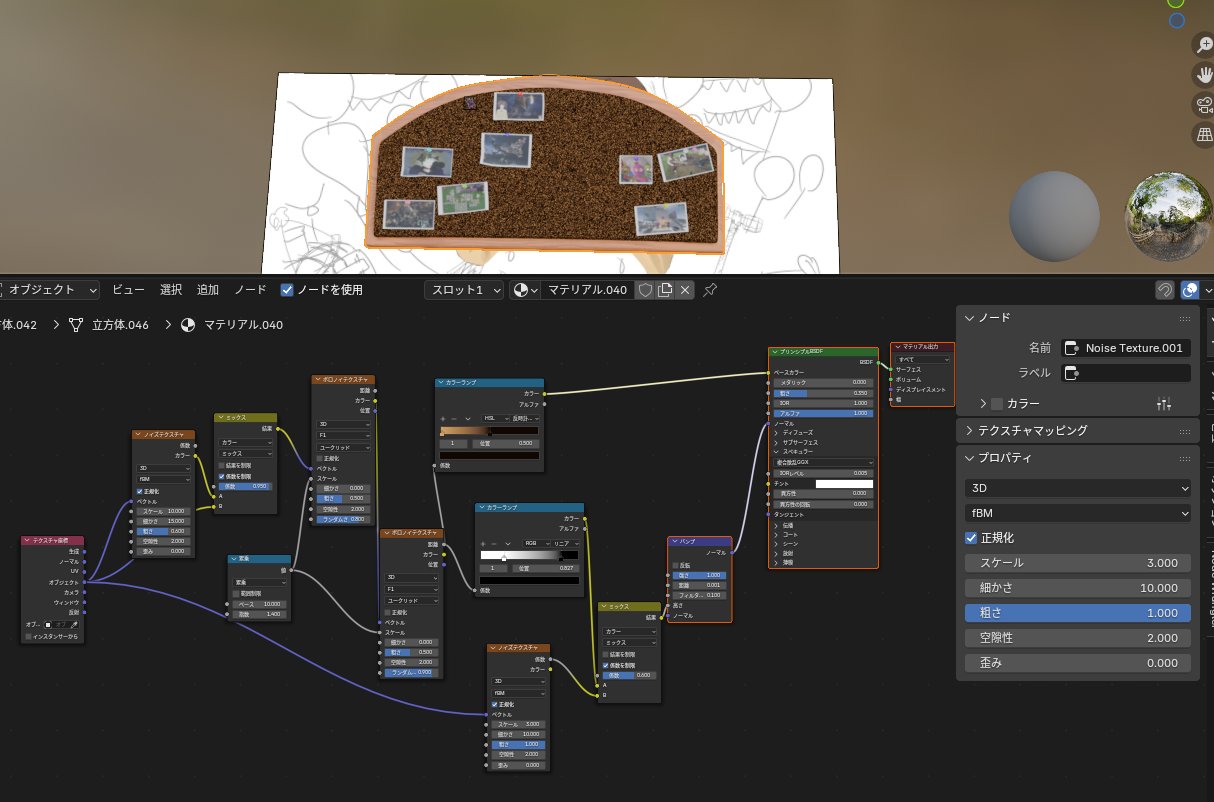The height and width of the screenshot is (802, 1214).
Task: Toggle the camera view icon
Action: (x=1204, y=105)
